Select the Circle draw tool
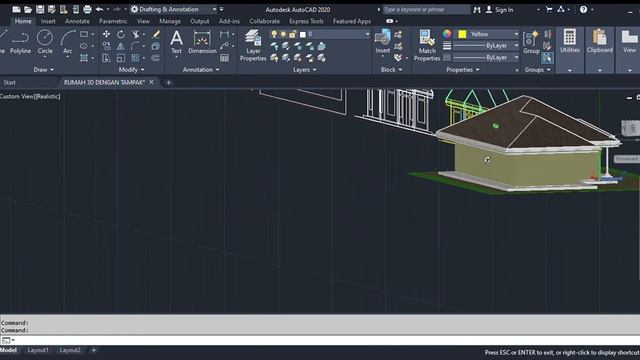This screenshot has height=360, width=640. pos(45,42)
